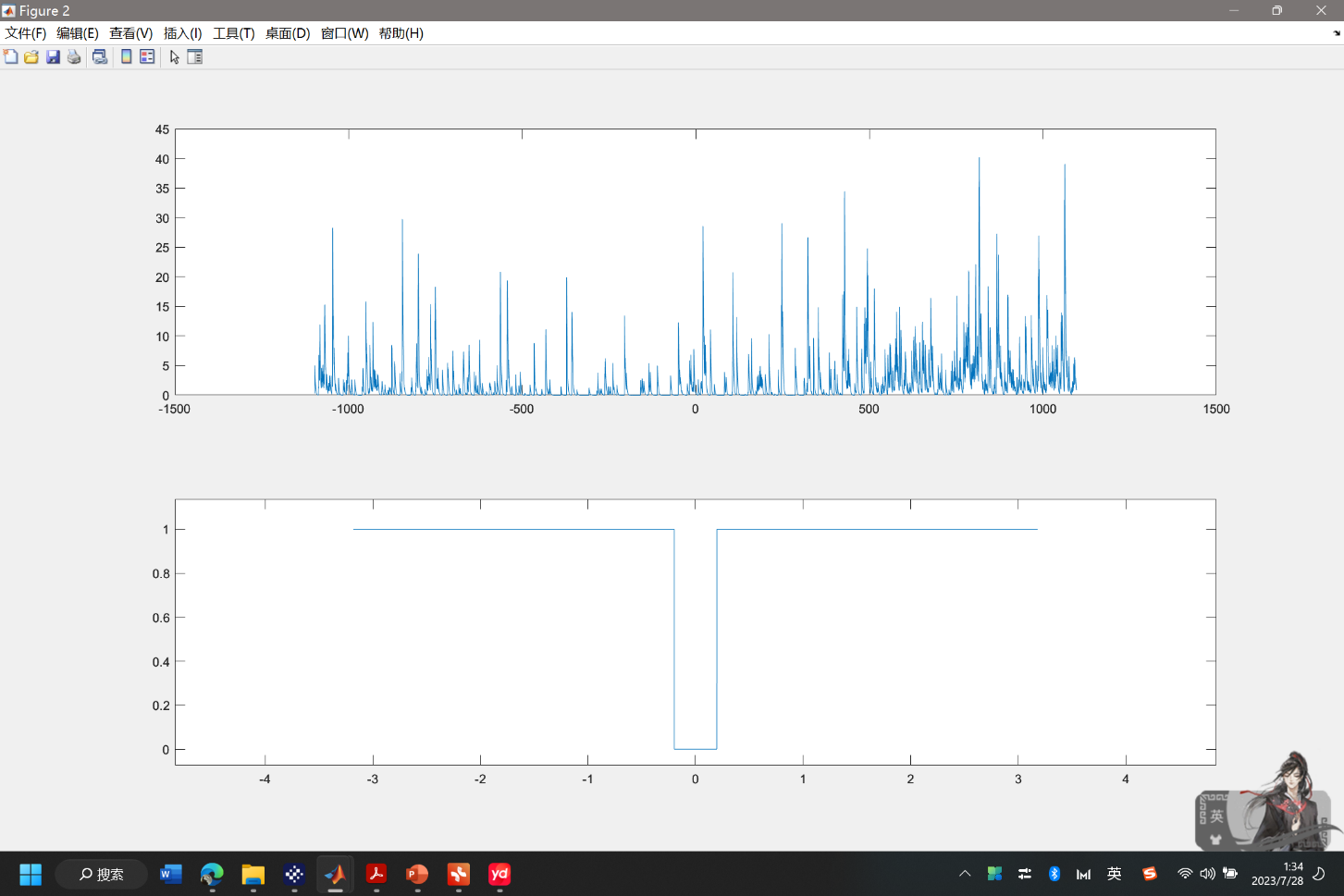Image resolution: width=1344 pixels, height=896 pixels.
Task: Click the battery charging tray icon
Action: (x=1230, y=874)
